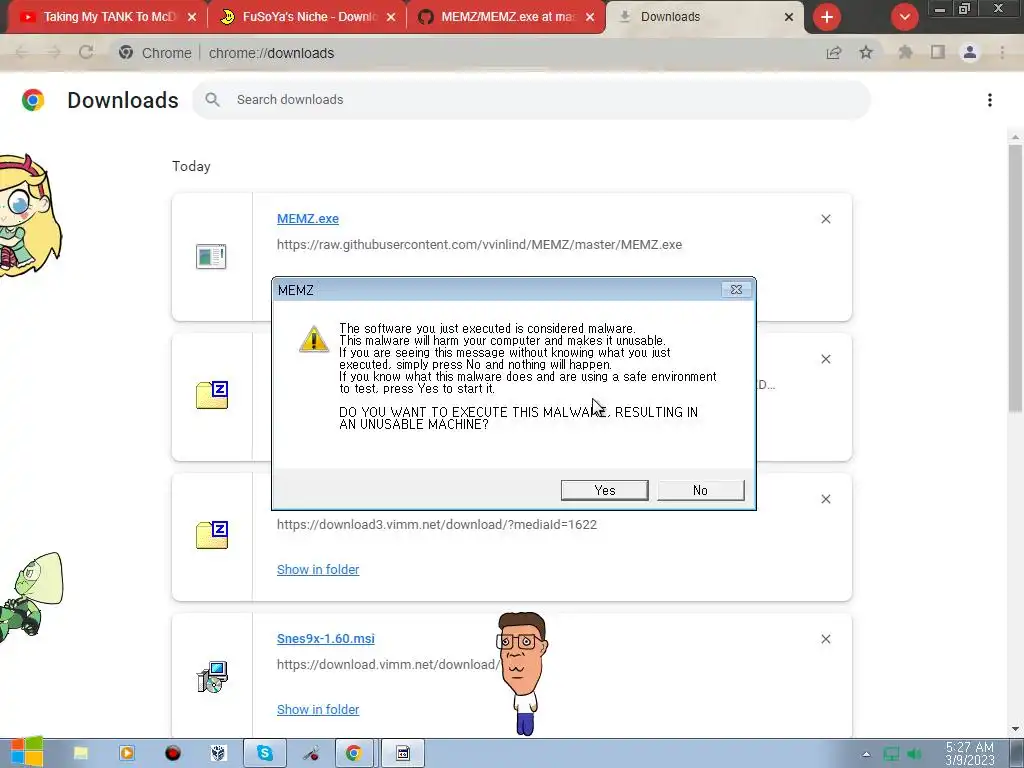The image size is (1024, 768).
Task: Click the share page icon
Action: click(x=833, y=52)
